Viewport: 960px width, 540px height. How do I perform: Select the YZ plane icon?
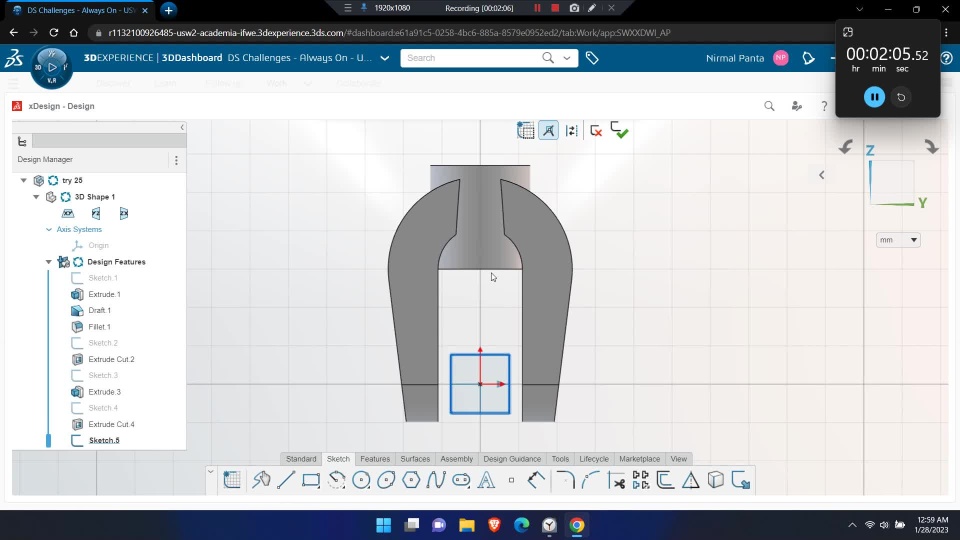96,213
